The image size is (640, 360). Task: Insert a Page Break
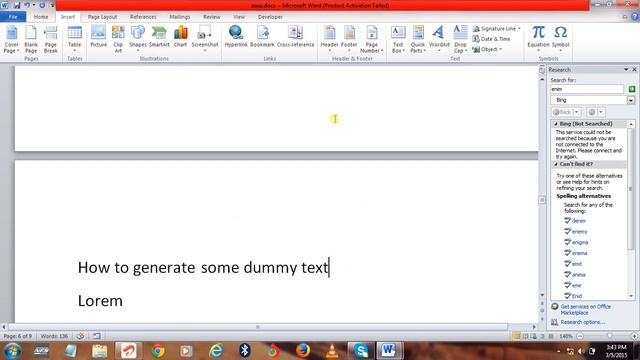51,39
